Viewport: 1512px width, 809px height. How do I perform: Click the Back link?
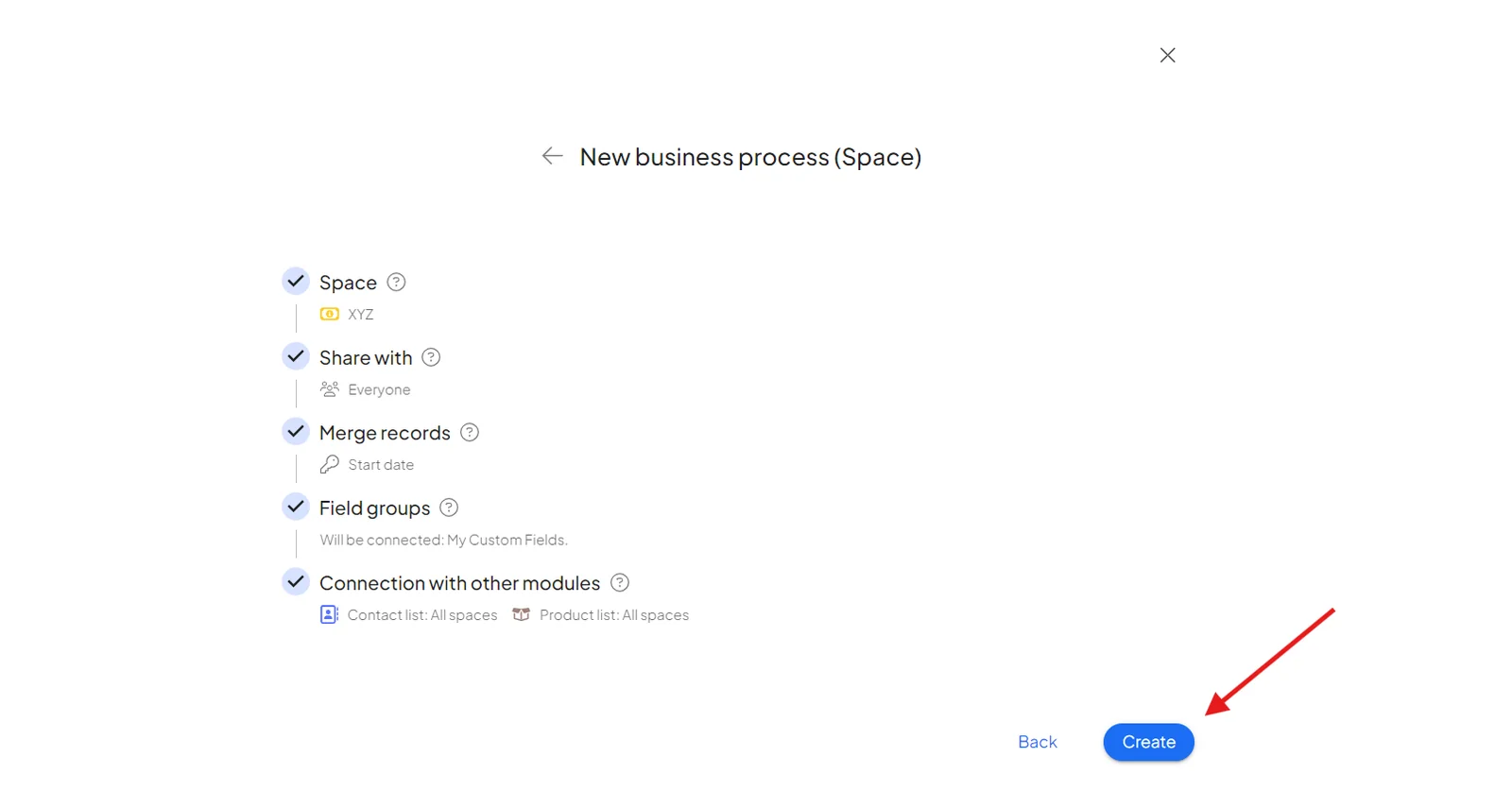1038,742
